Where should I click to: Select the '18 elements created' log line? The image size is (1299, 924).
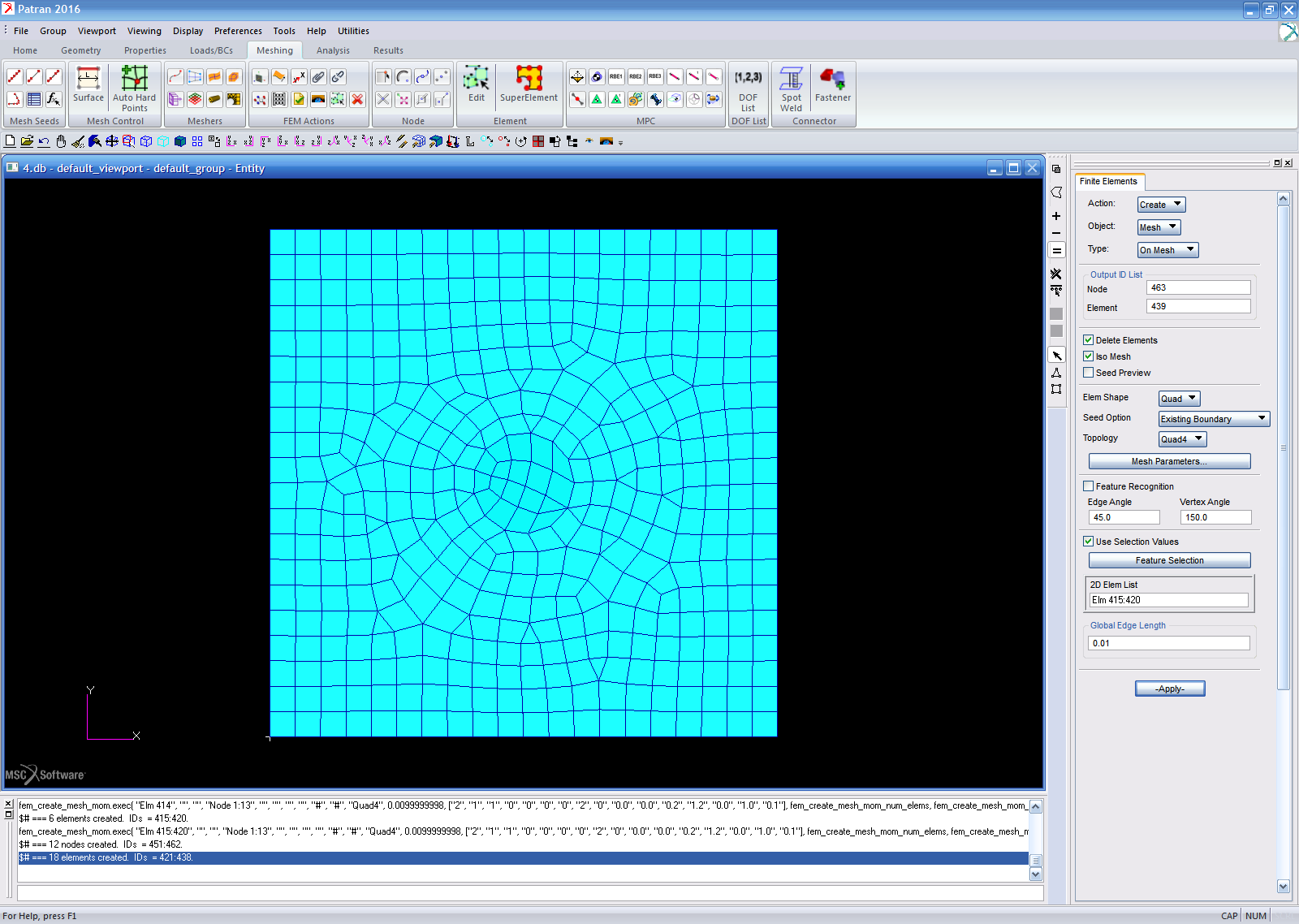(x=523, y=857)
